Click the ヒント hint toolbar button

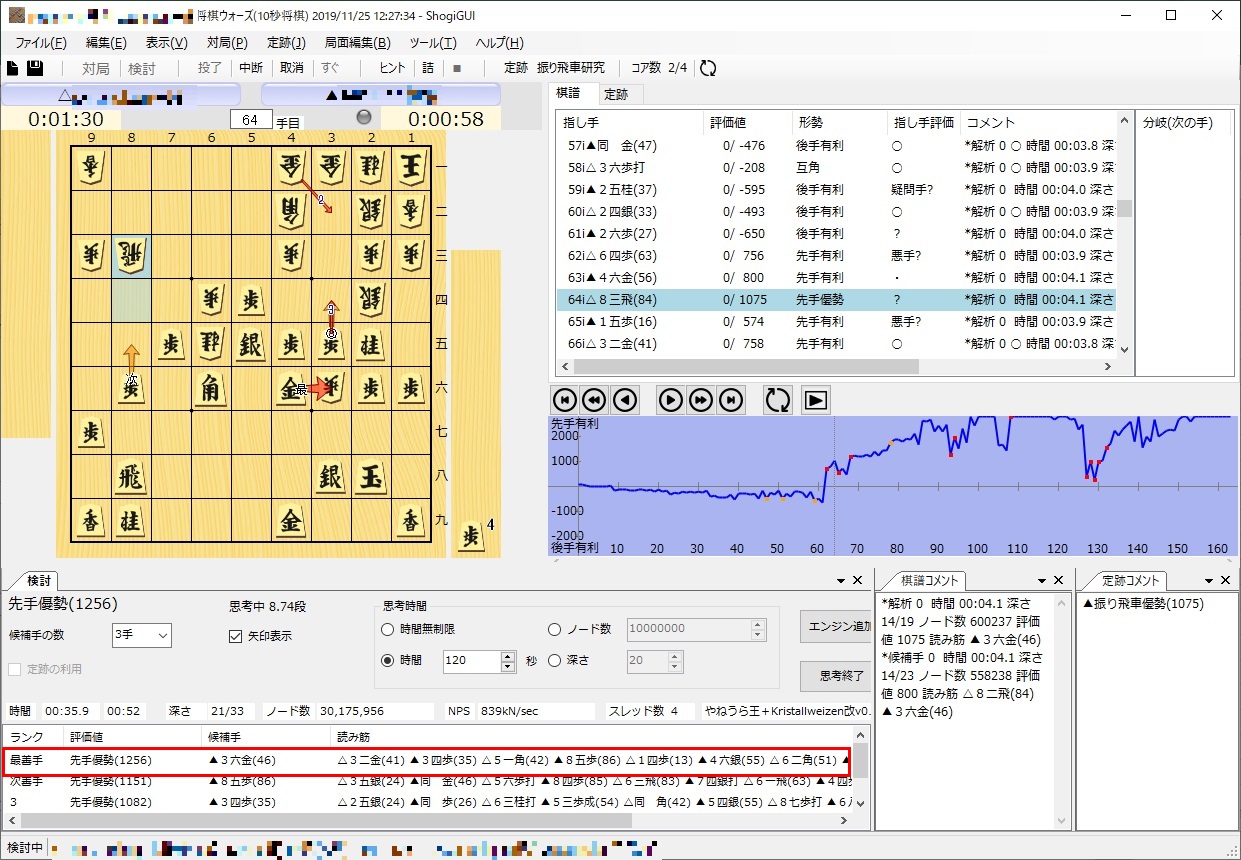coord(392,68)
